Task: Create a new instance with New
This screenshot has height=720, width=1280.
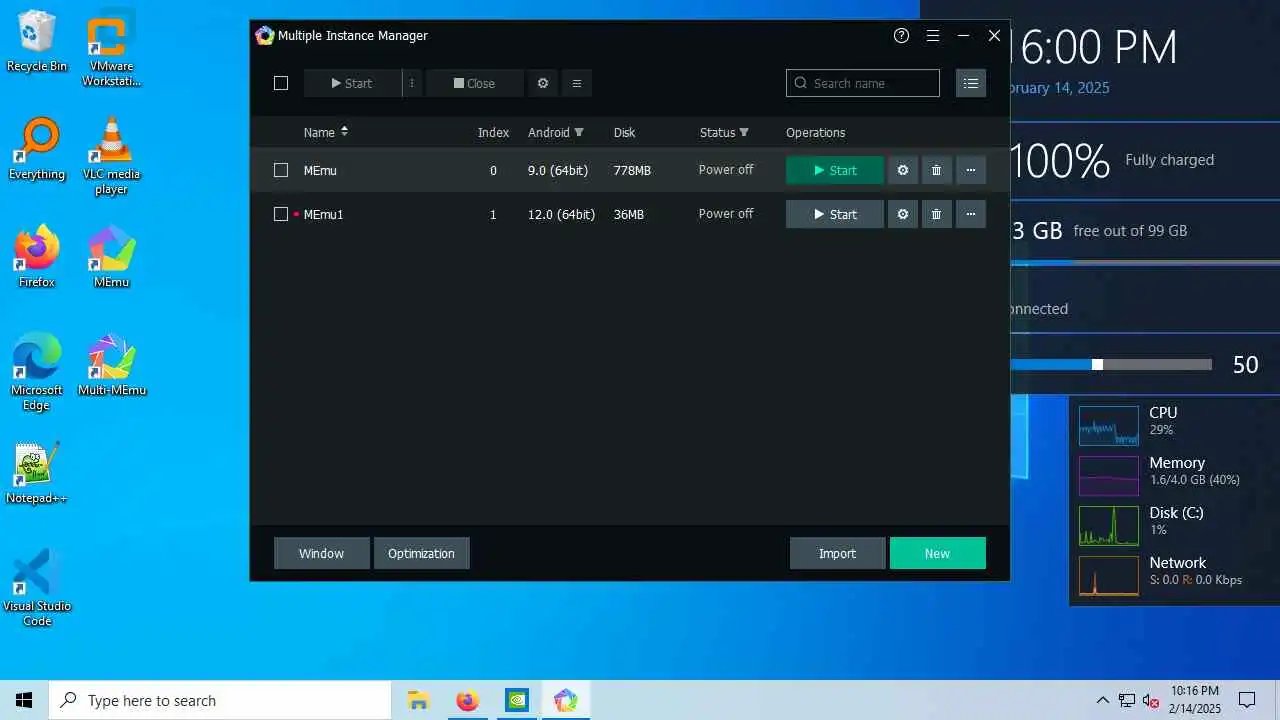Action: [x=937, y=553]
